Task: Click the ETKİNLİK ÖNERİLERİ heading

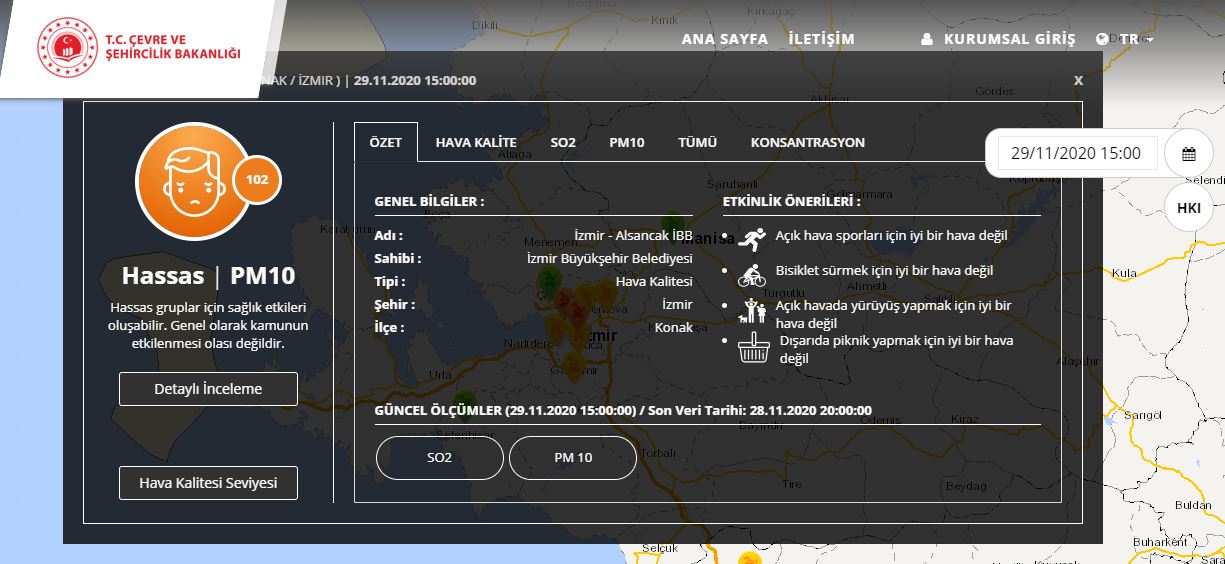Action: coord(792,201)
